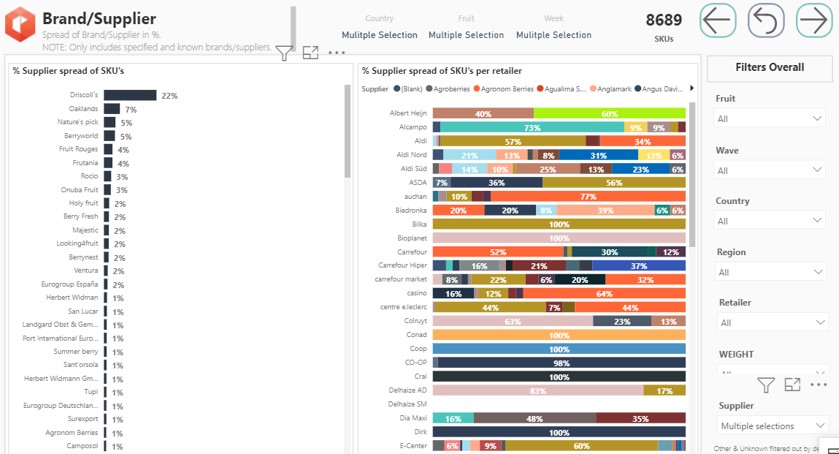Screen dimensions: 839x454
Task: Open focus mode icon above supplier chart
Action: pyautogui.click(x=310, y=53)
